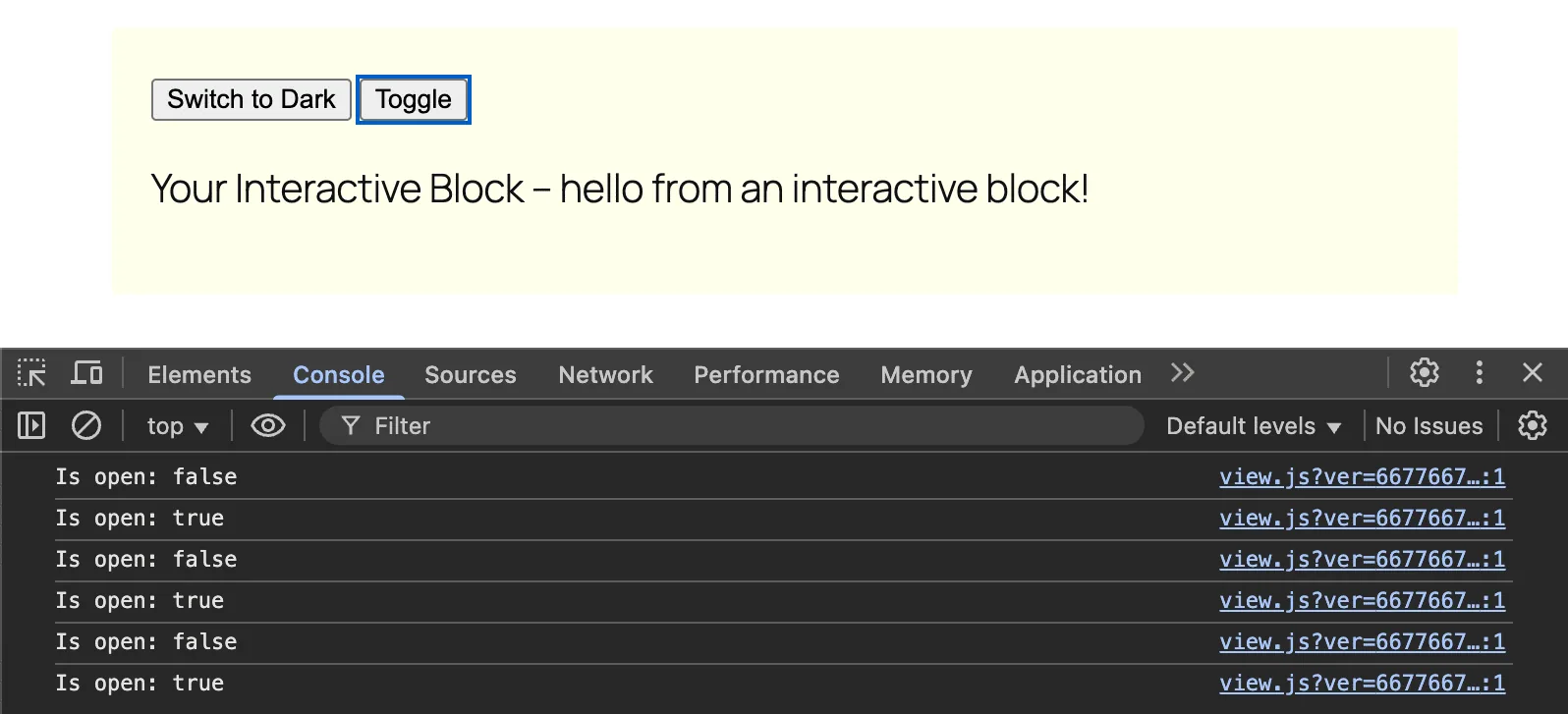Click the inspect element picker icon
1568x714 pixels.
coord(31,373)
